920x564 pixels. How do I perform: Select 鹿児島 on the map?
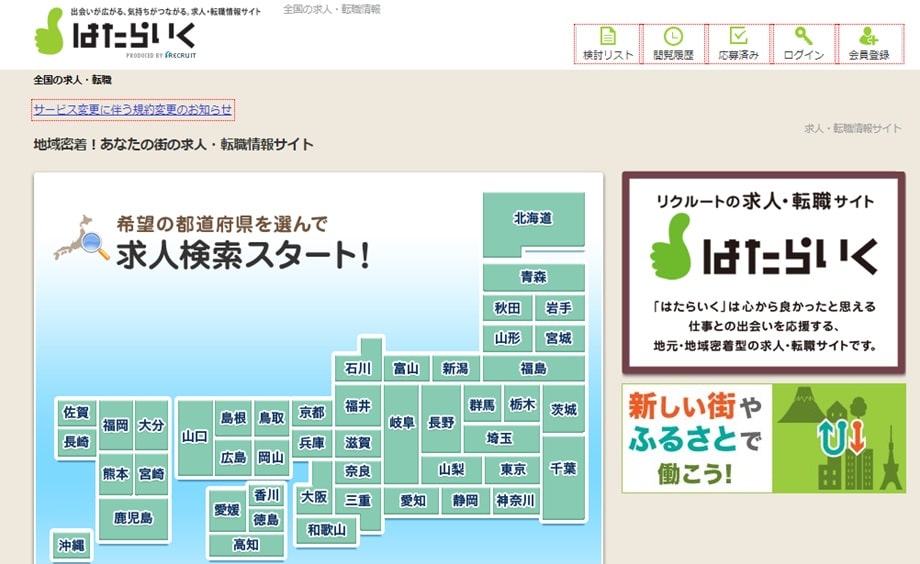(x=134, y=518)
